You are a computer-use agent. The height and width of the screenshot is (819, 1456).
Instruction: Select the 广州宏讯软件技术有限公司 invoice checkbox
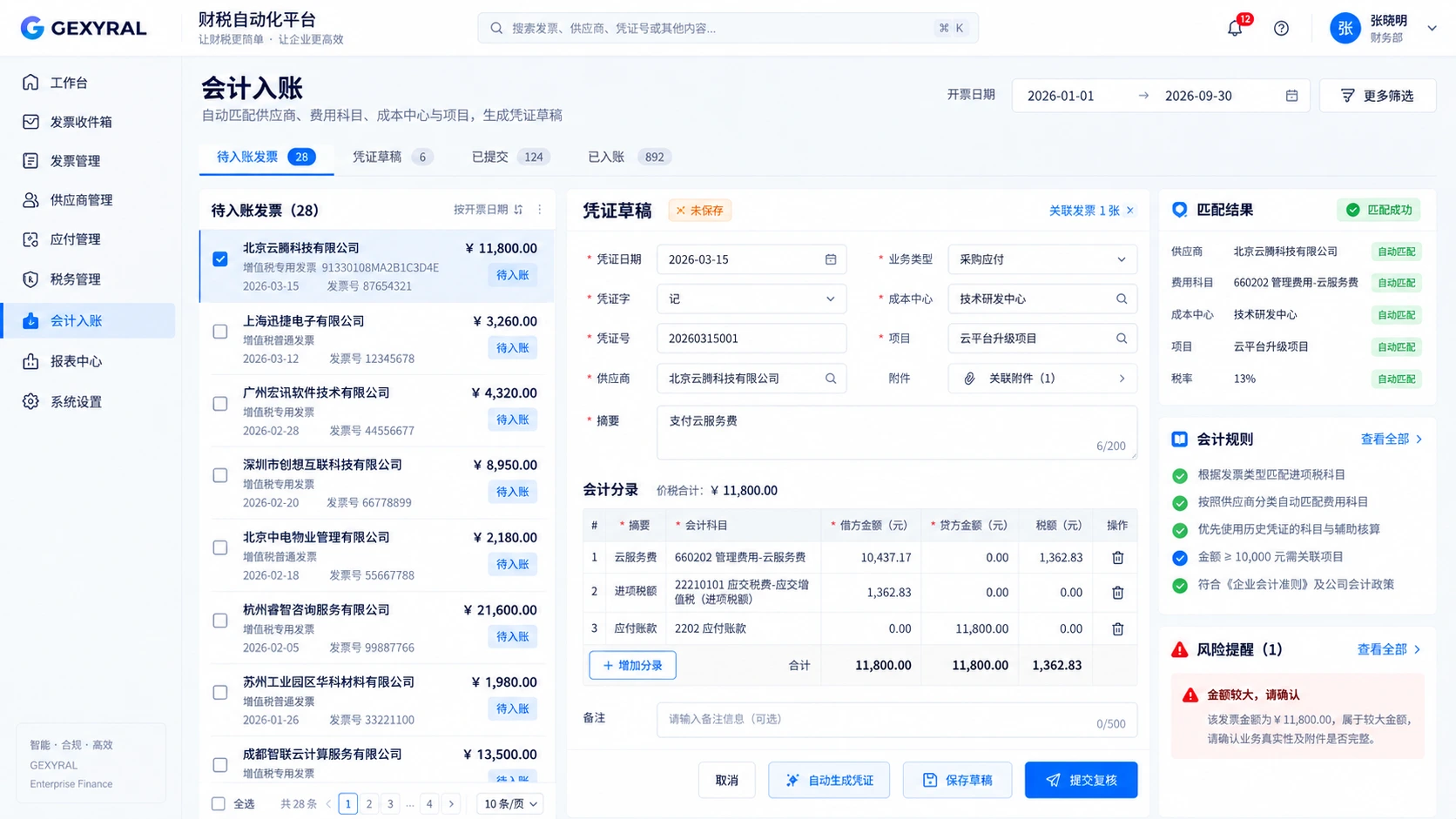(220, 404)
